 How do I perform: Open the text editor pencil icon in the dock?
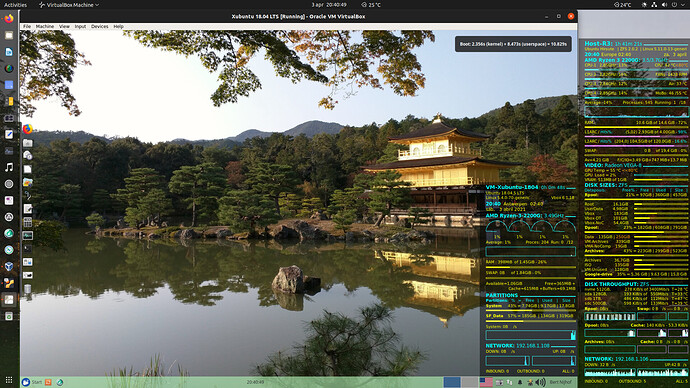[x=9, y=134]
